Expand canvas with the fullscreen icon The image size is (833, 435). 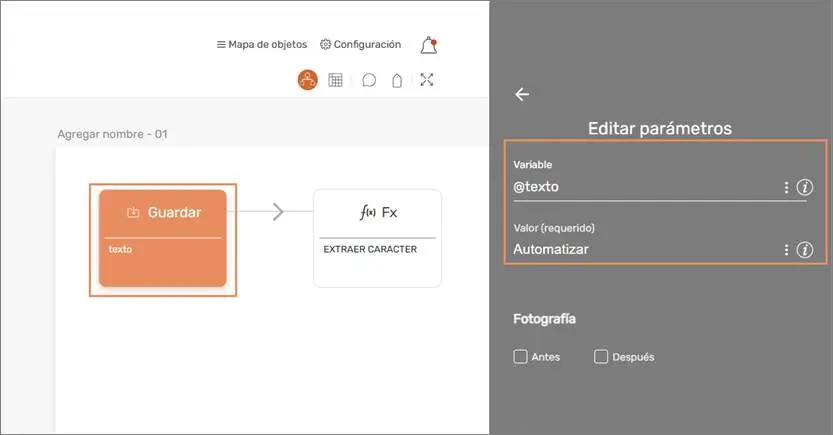[427, 81]
